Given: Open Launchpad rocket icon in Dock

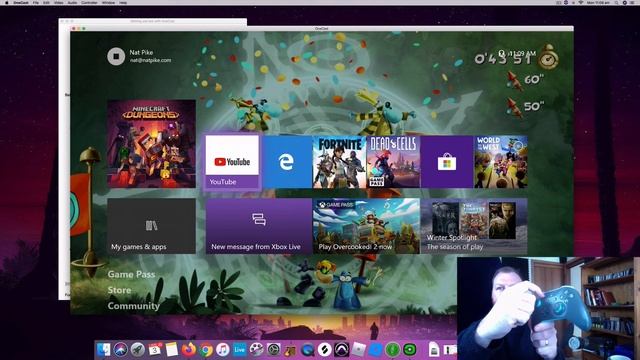Looking at the screenshot, I should [x=138, y=350].
